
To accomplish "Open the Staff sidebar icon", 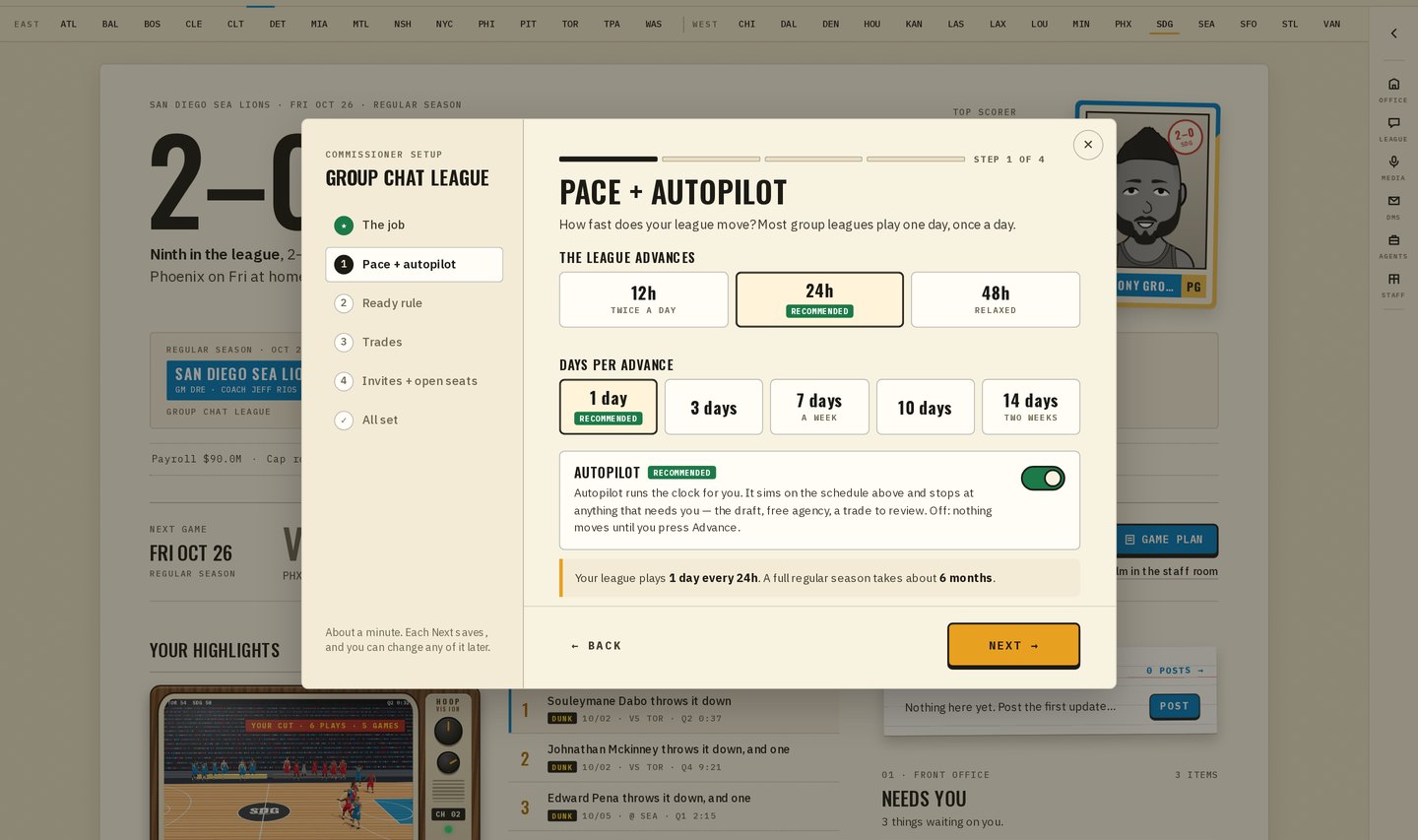I will (1393, 285).
